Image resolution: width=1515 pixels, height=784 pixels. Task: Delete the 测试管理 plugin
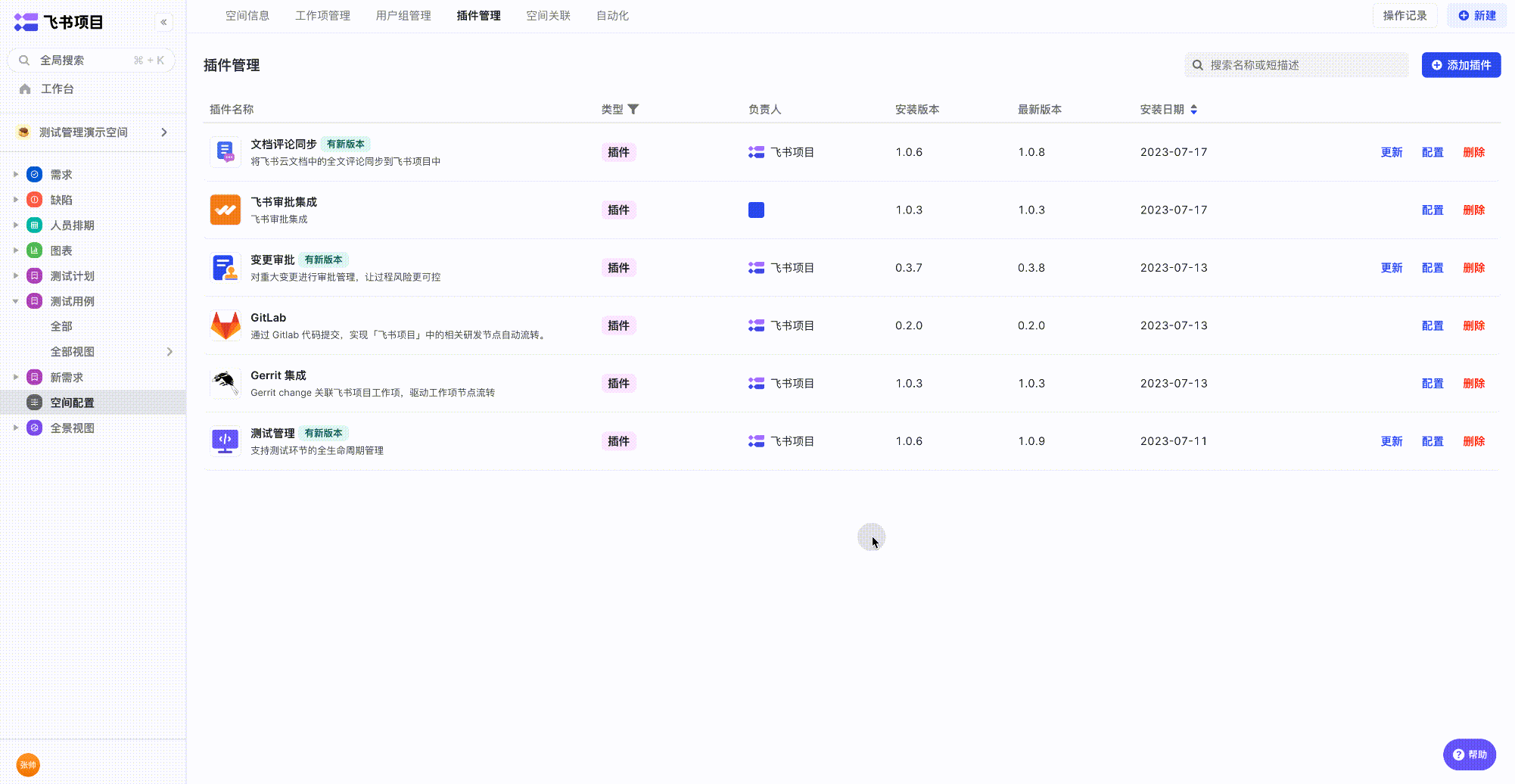coord(1473,441)
